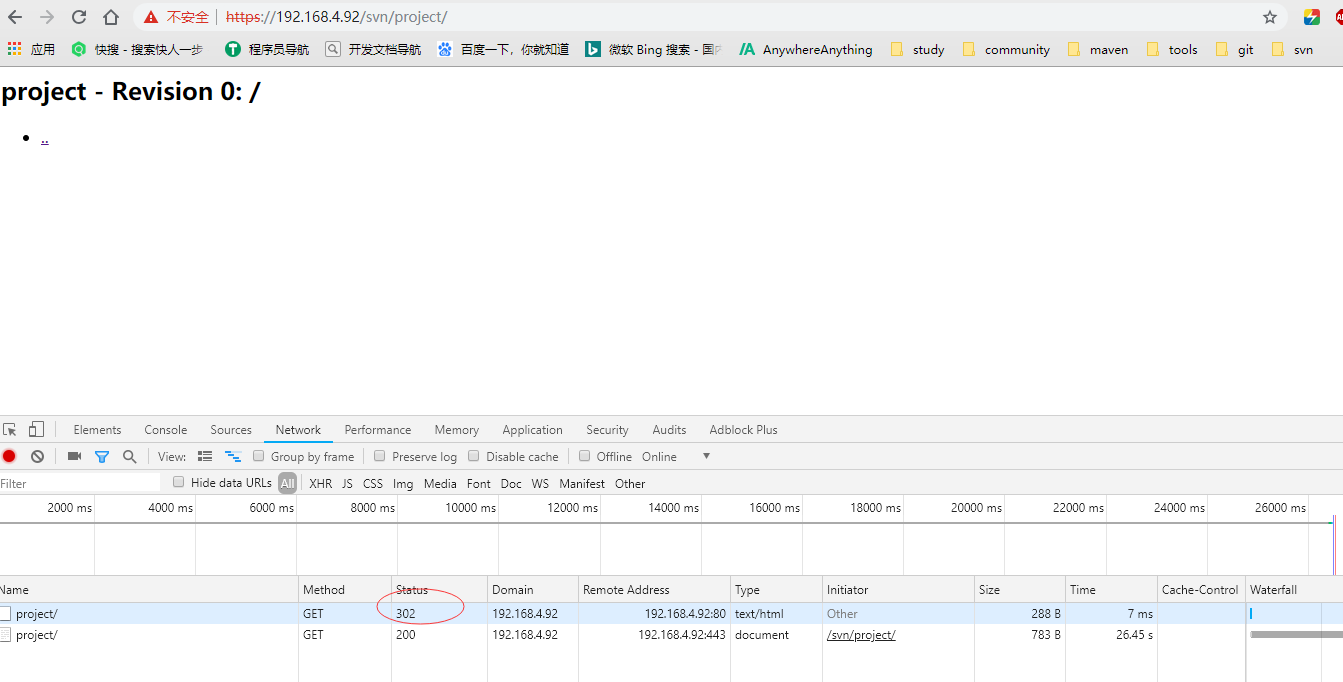Open the Adblock Plus tab
1343x682 pixels.
coord(743,430)
